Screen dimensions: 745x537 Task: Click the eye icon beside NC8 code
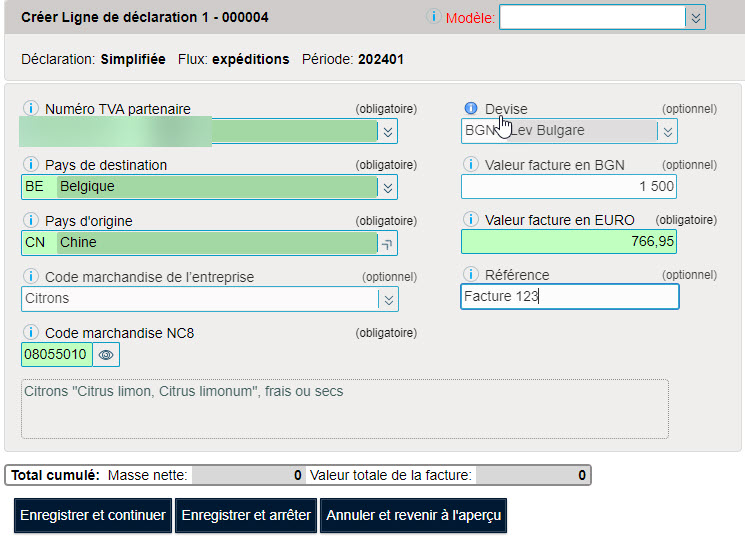(106, 355)
